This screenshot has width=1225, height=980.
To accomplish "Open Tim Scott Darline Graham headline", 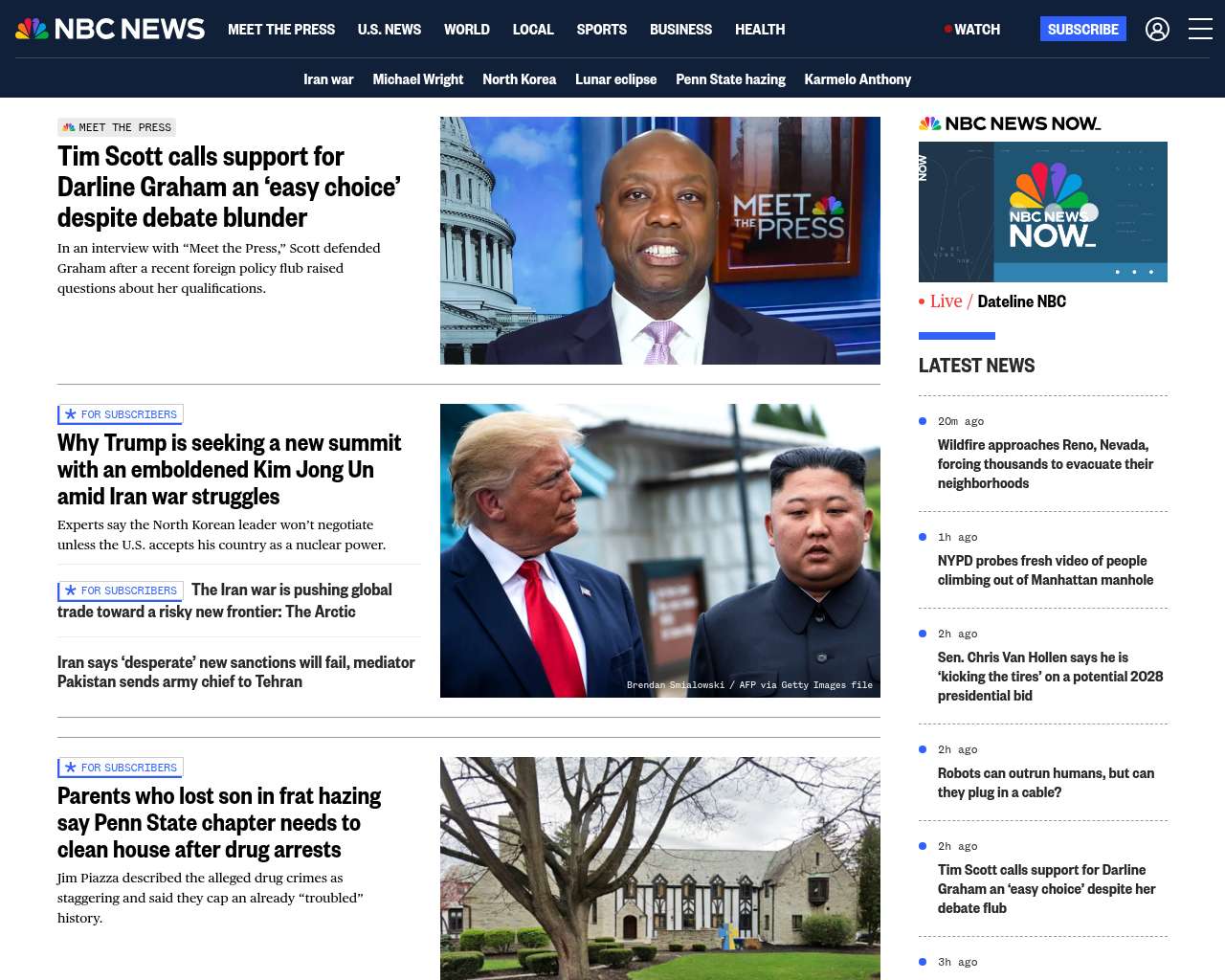I will 230,187.
